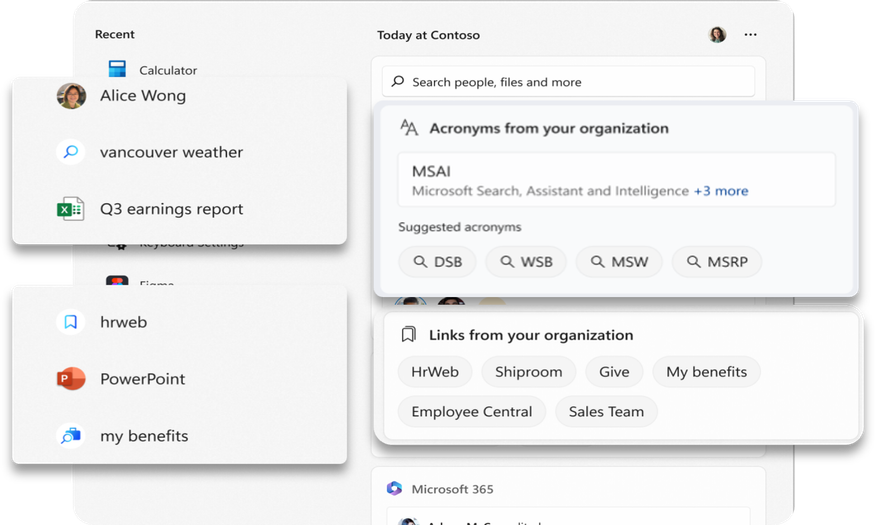Viewport: 876px width, 525px height.
Task: Open the three-dots more options menu
Action: click(750, 35)
